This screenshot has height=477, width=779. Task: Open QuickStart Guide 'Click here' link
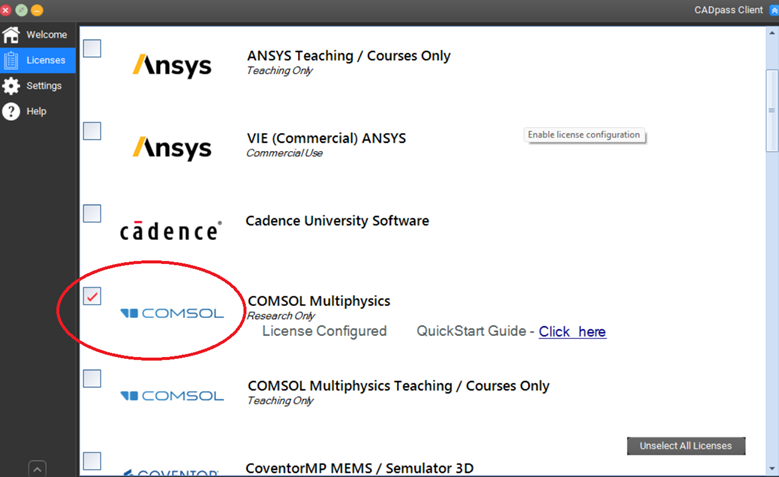point(572,331)
